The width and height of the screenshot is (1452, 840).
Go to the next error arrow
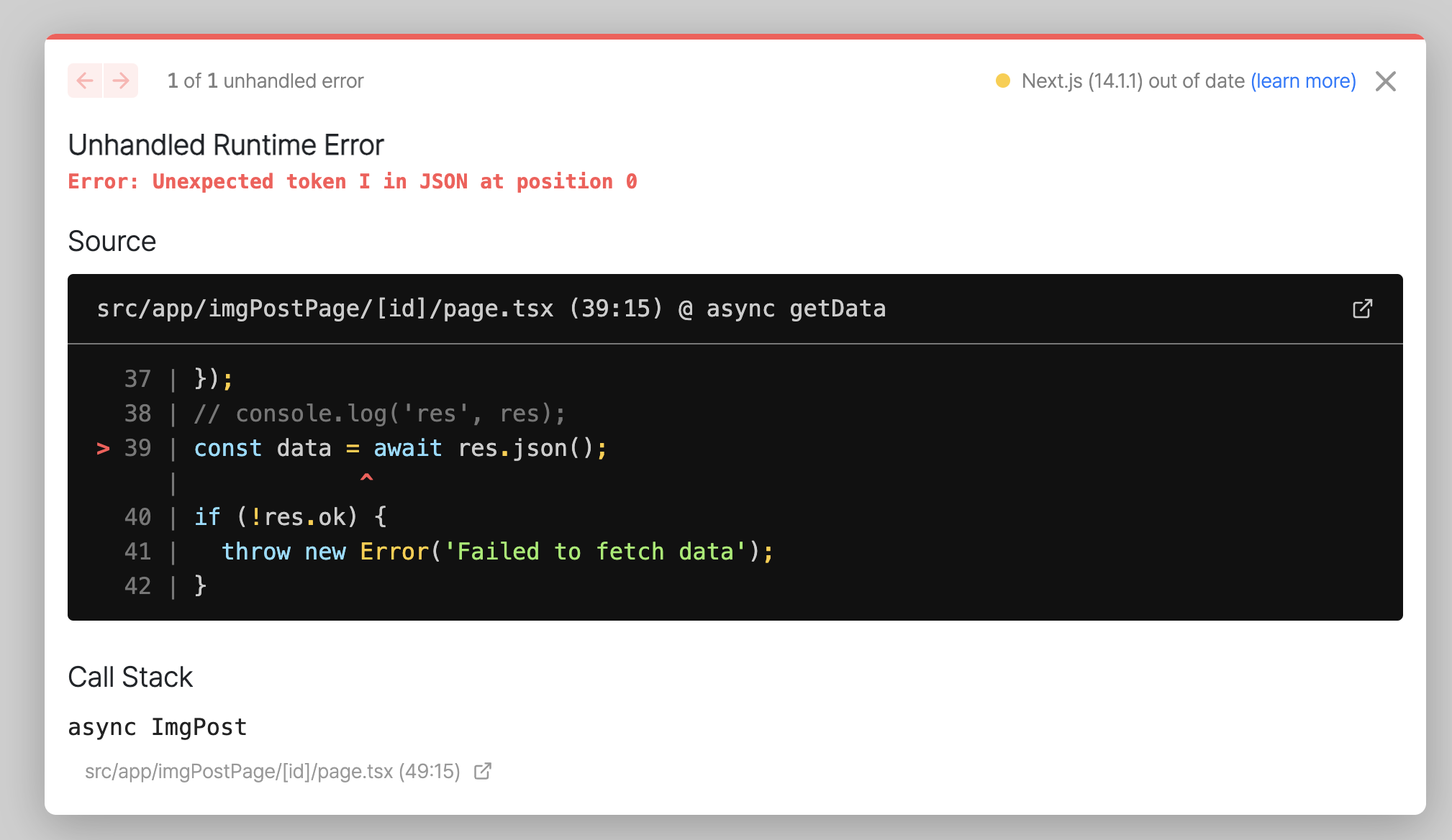[121, 81]
